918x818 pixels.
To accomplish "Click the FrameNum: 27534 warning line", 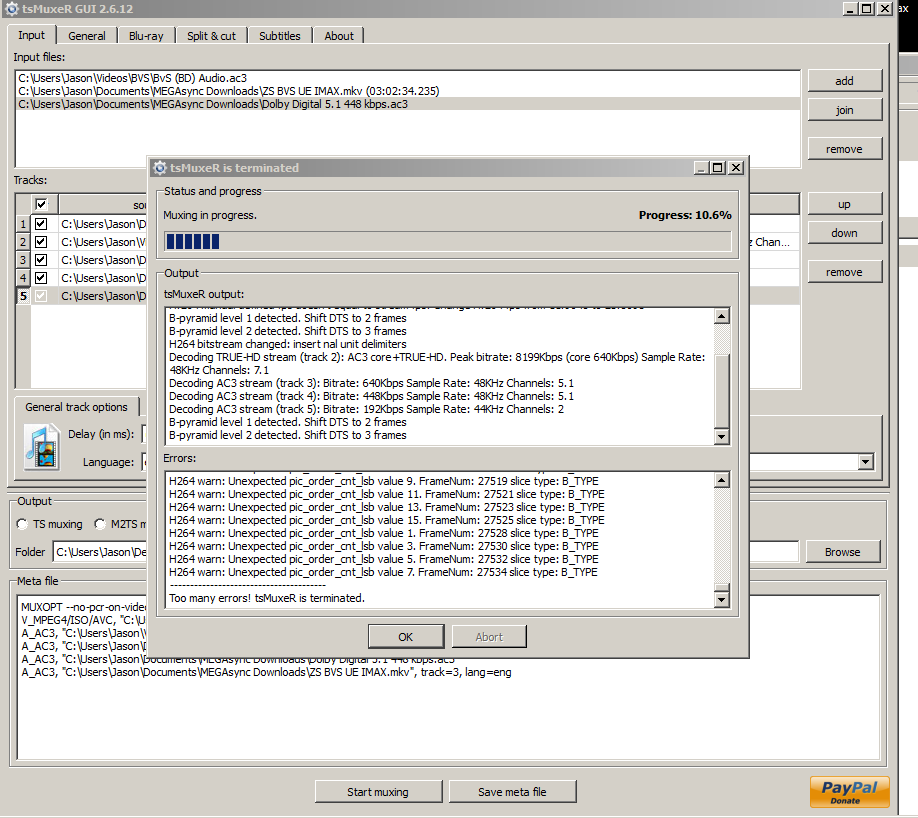I will point(383,572).
